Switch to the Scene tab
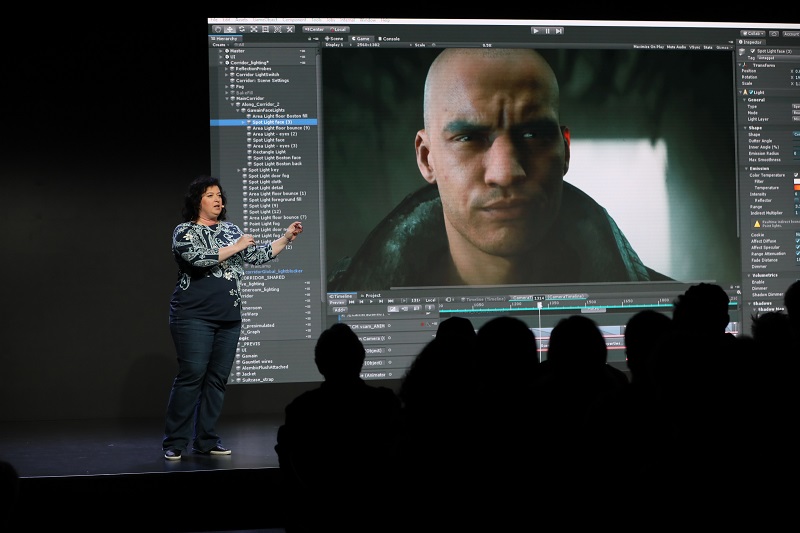This screenshot has height=533, width=800. (334, 39)
